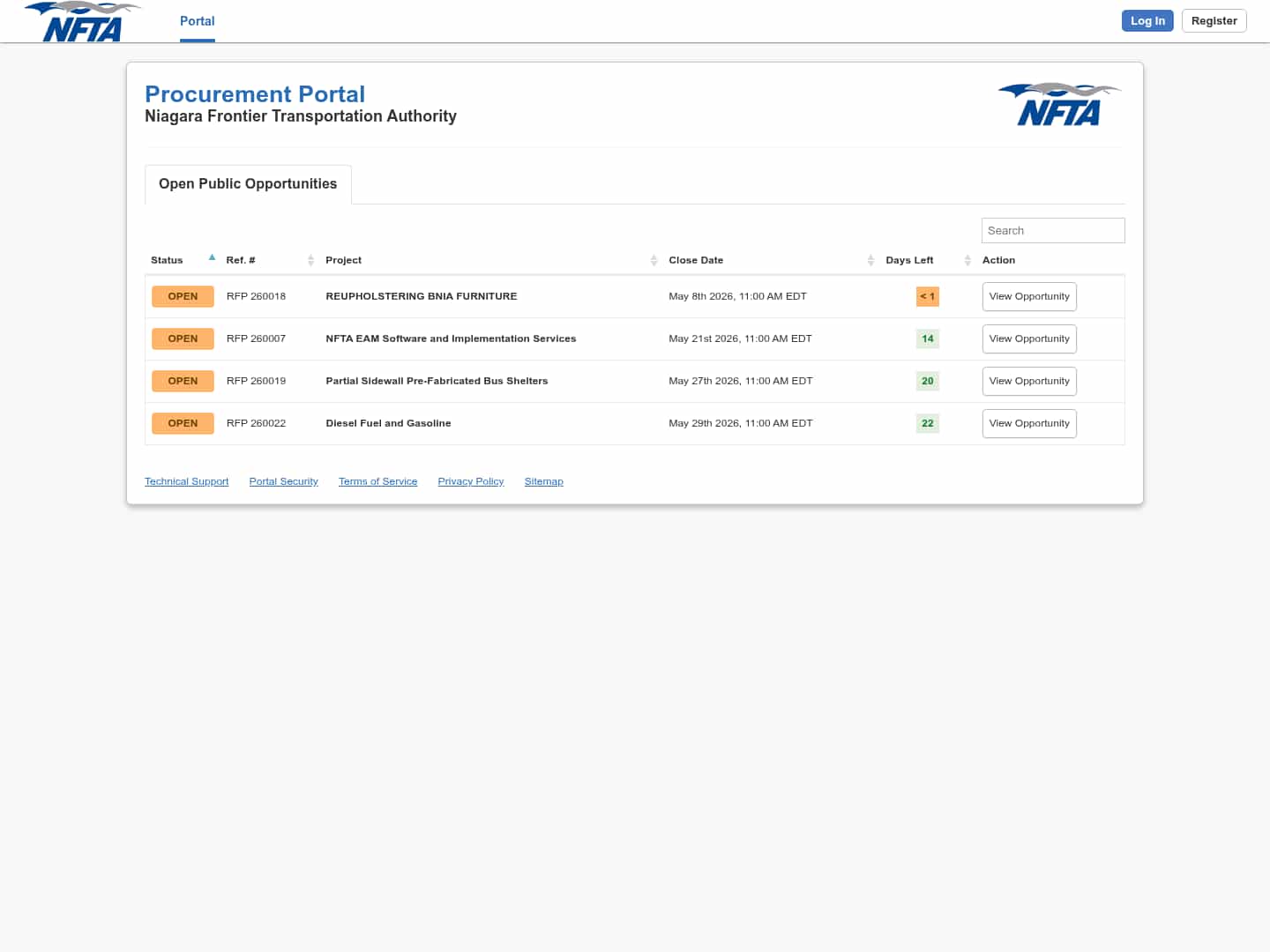Viewport: 1270px width, 952px height.
Task: Select project Diesel Fuel and Gasoline
Action: (388, 424)
